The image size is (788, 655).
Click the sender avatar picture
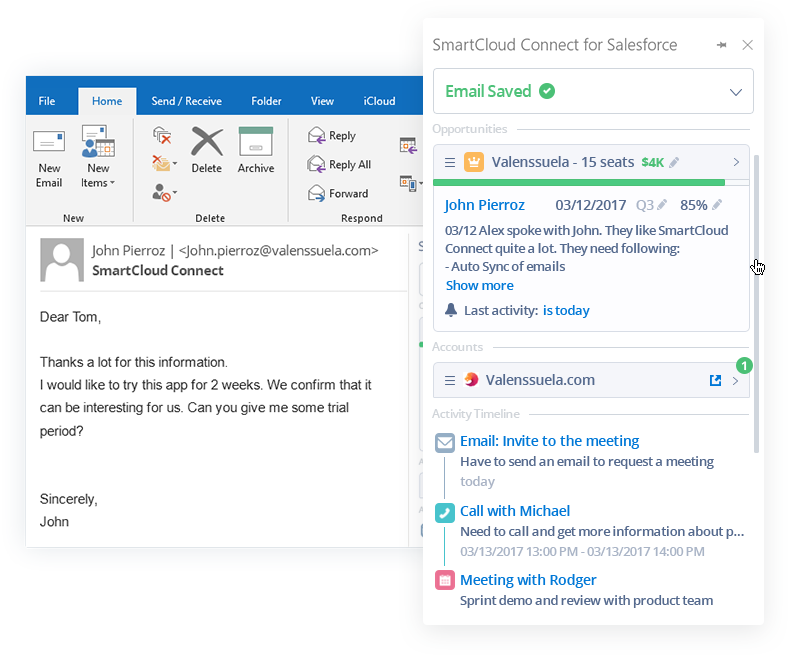62,260
